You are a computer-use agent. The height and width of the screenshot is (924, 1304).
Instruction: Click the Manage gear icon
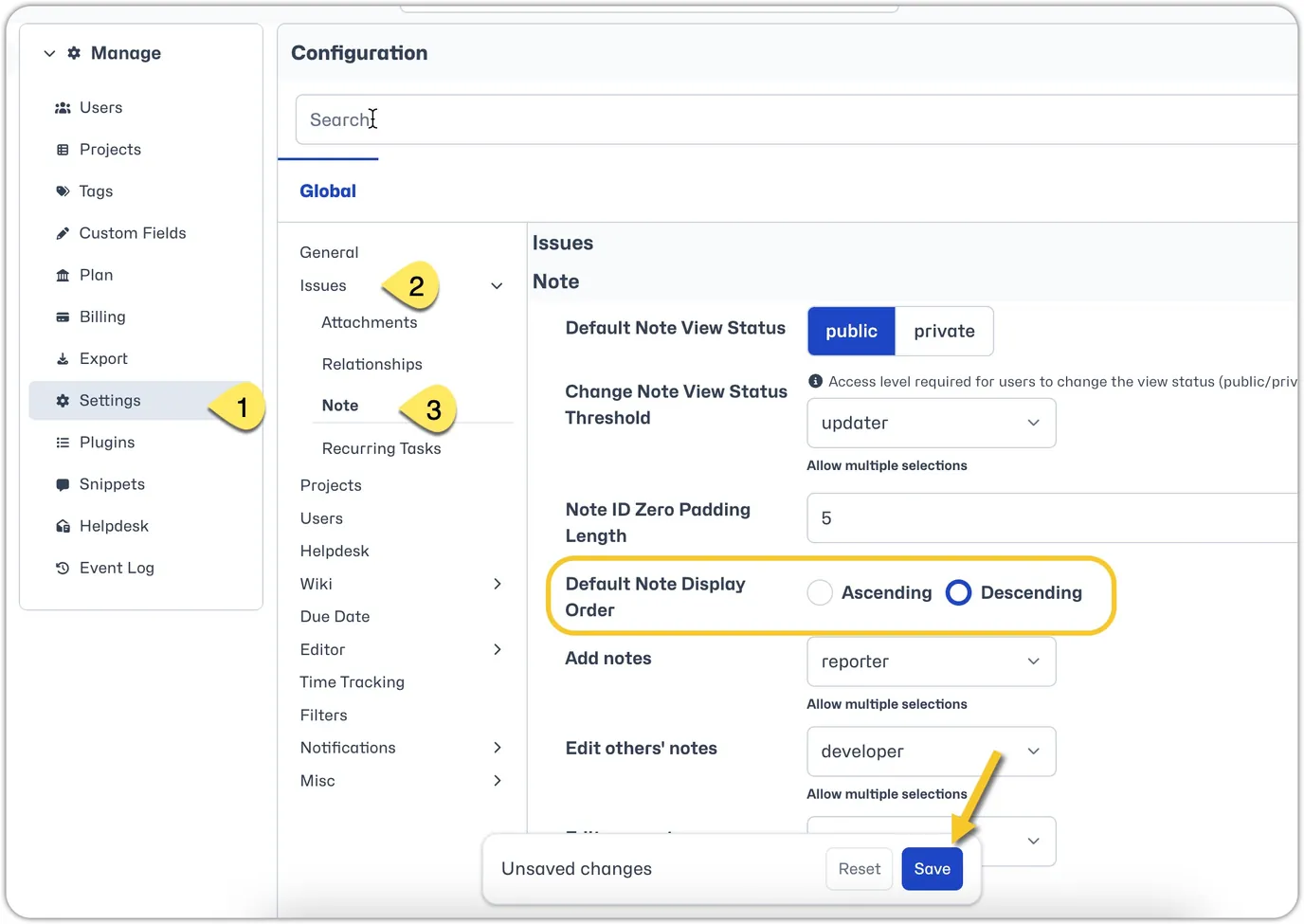74,53
